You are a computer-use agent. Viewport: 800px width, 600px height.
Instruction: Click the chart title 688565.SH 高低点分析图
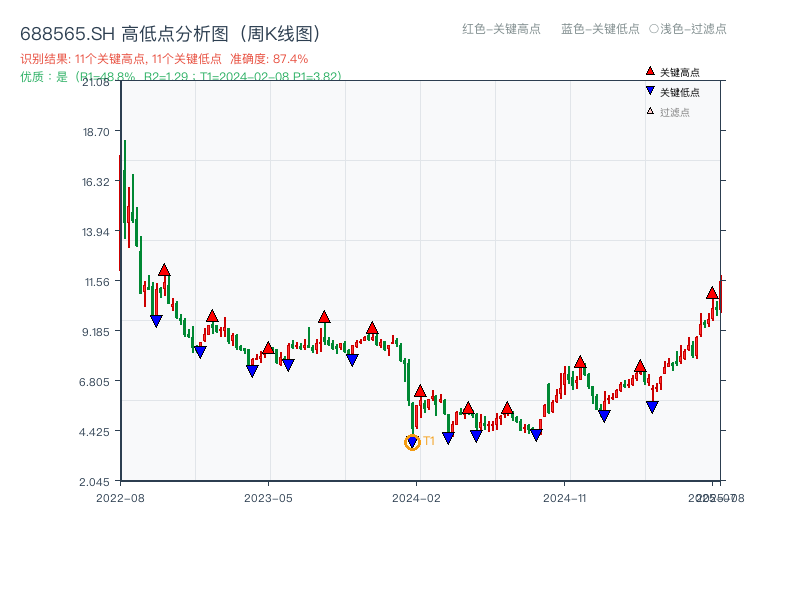click(x=171, y=34)
